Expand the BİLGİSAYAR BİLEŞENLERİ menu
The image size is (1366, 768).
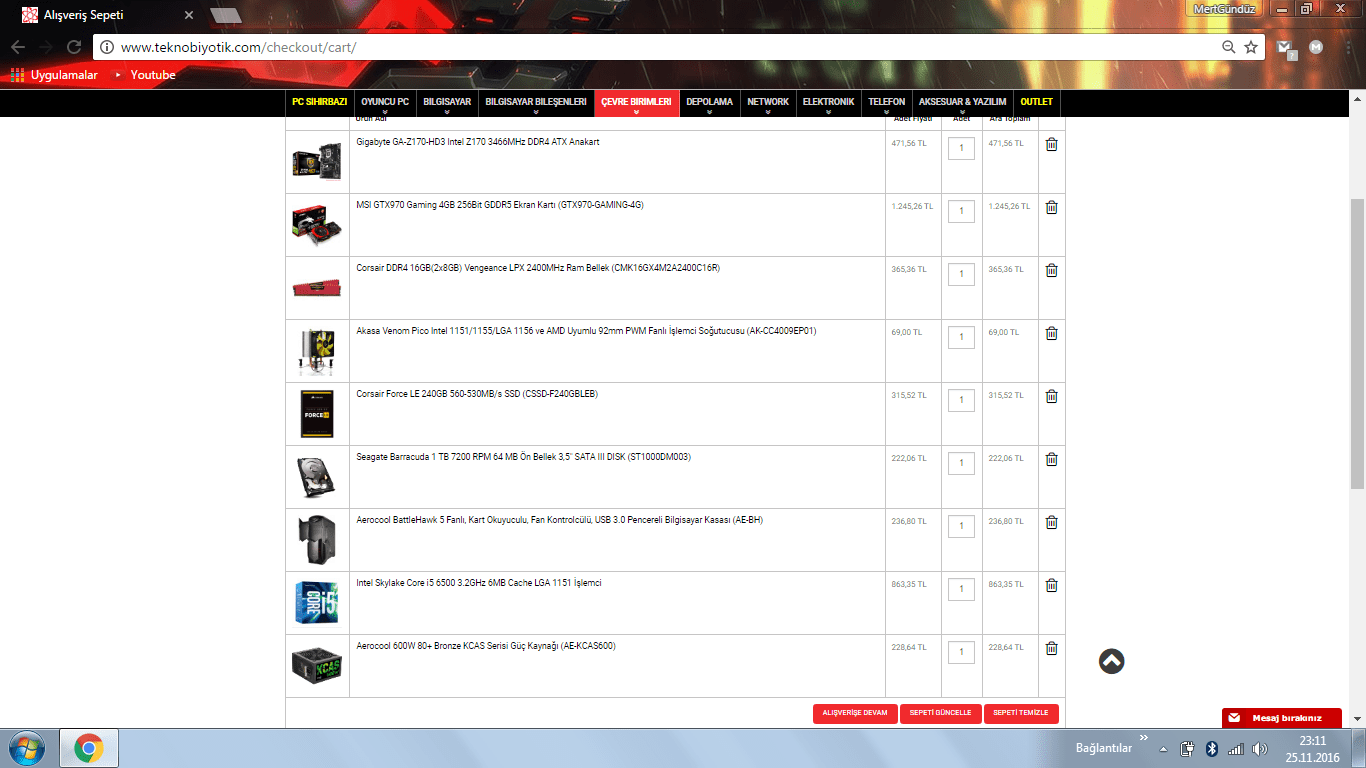point(535,103)
